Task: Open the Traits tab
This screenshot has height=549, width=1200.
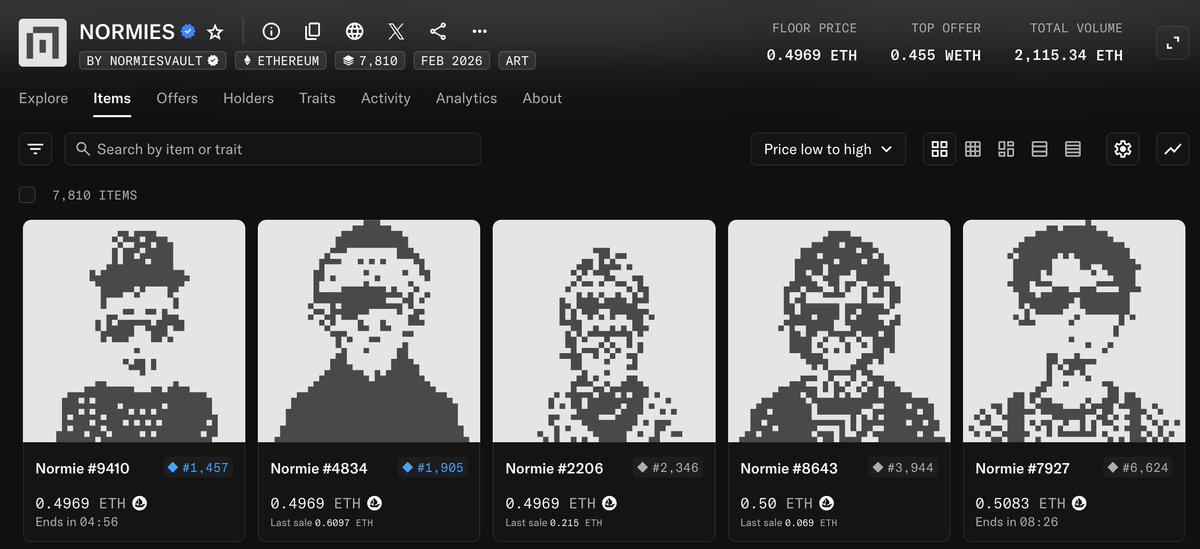Action: pyautogui.click(x=317, y=98)
